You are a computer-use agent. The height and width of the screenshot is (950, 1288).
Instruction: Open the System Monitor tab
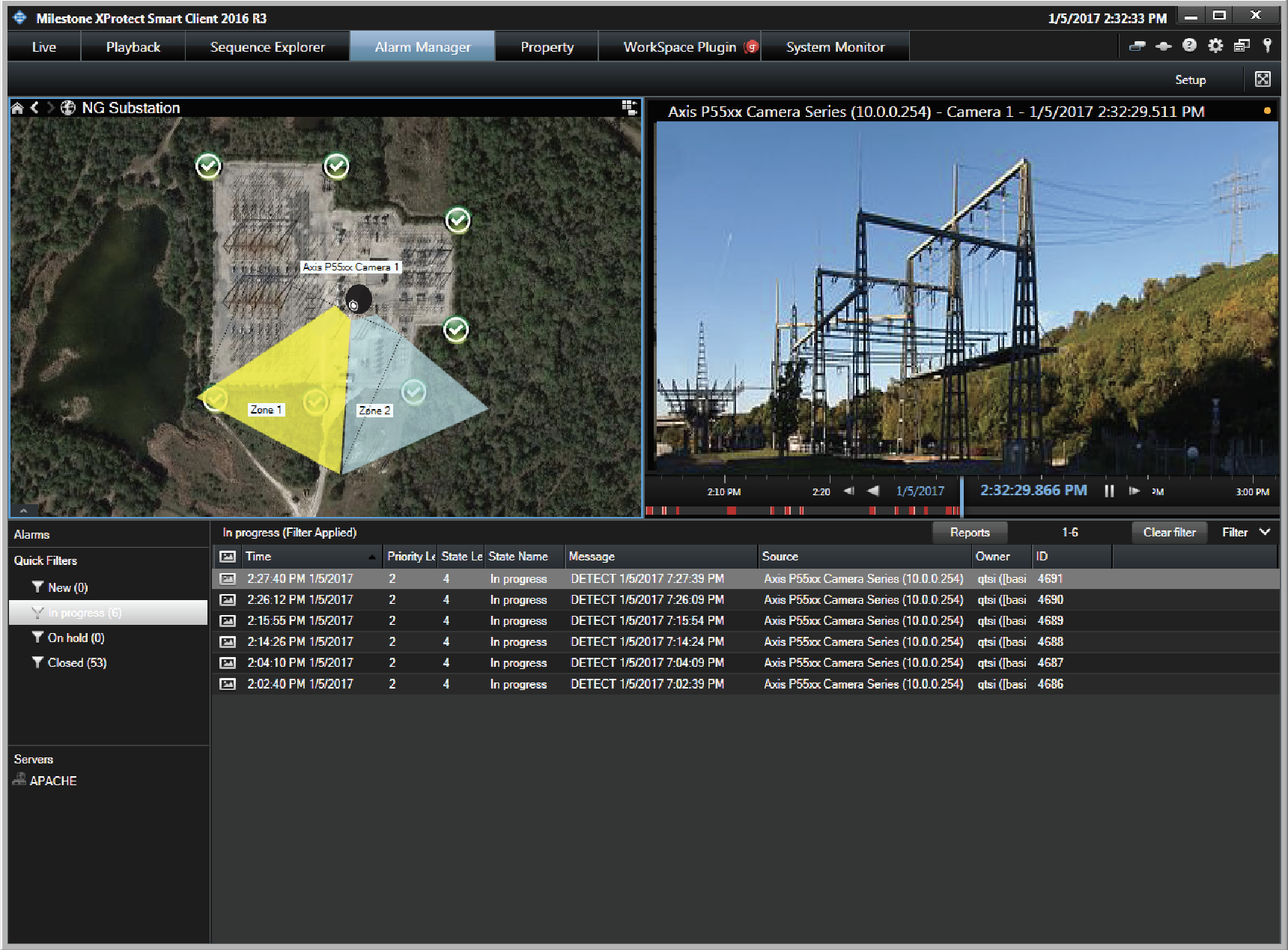(835, 46)
